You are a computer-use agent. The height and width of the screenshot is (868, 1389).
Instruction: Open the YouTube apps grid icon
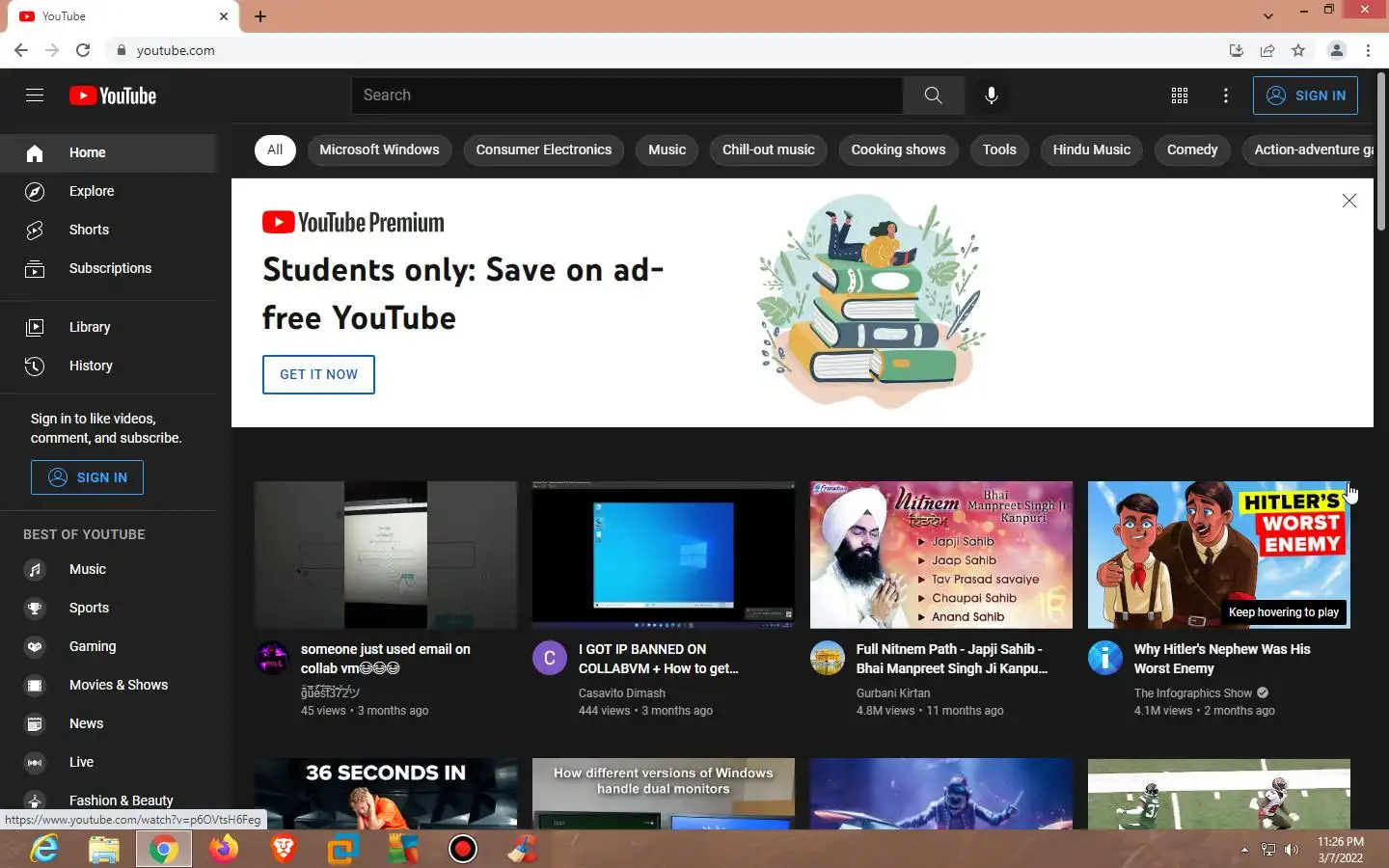[x=1179, y=95]
